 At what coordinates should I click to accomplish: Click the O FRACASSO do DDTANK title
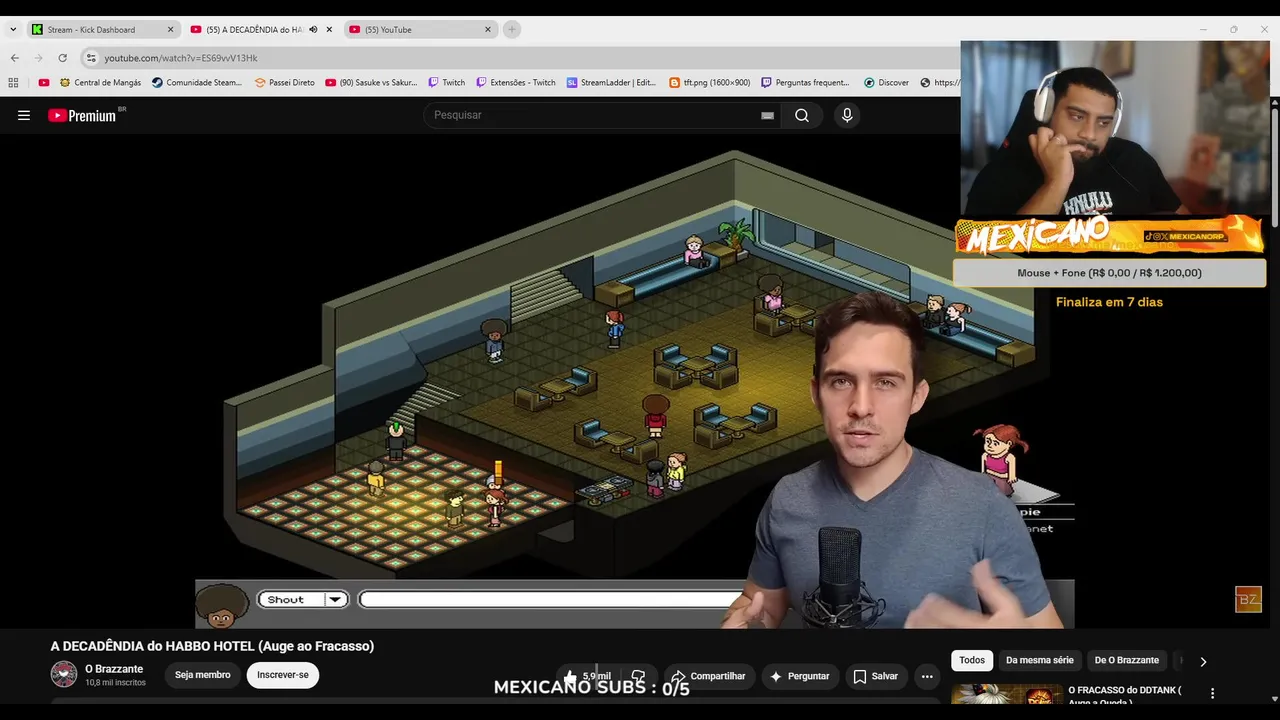coord(1125,696)
